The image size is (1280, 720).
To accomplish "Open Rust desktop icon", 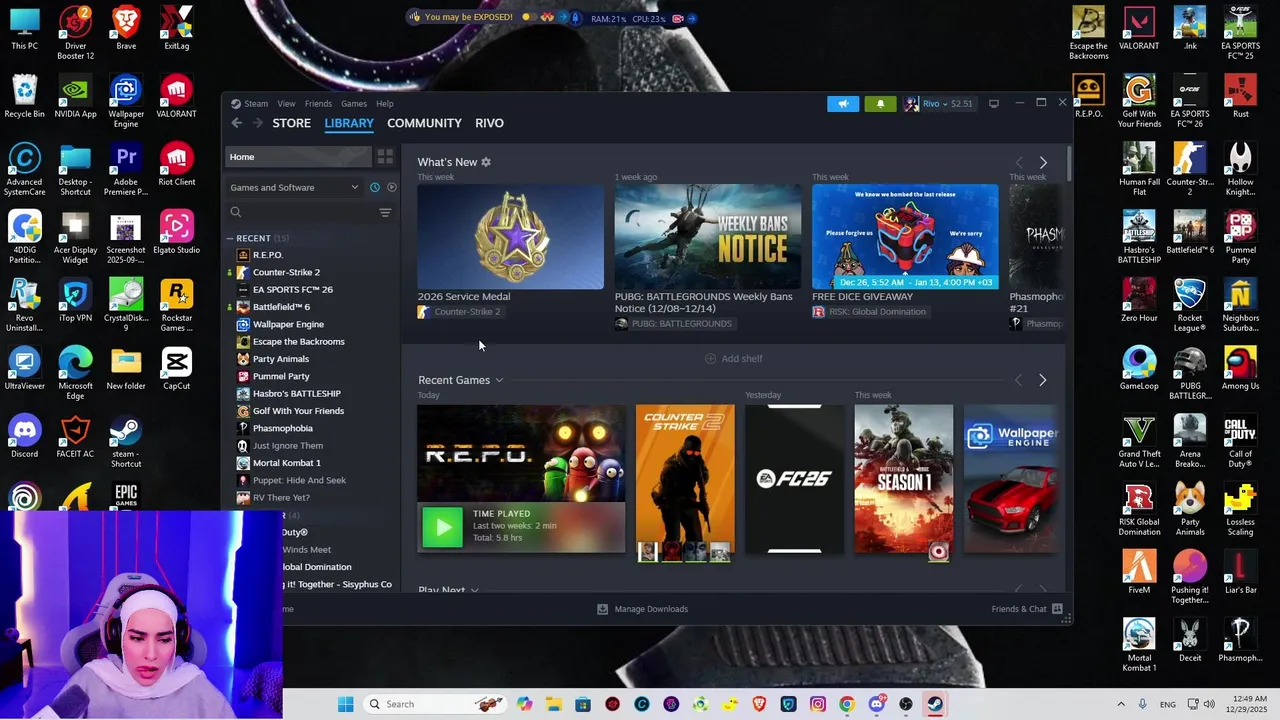I will point(1240,95).
